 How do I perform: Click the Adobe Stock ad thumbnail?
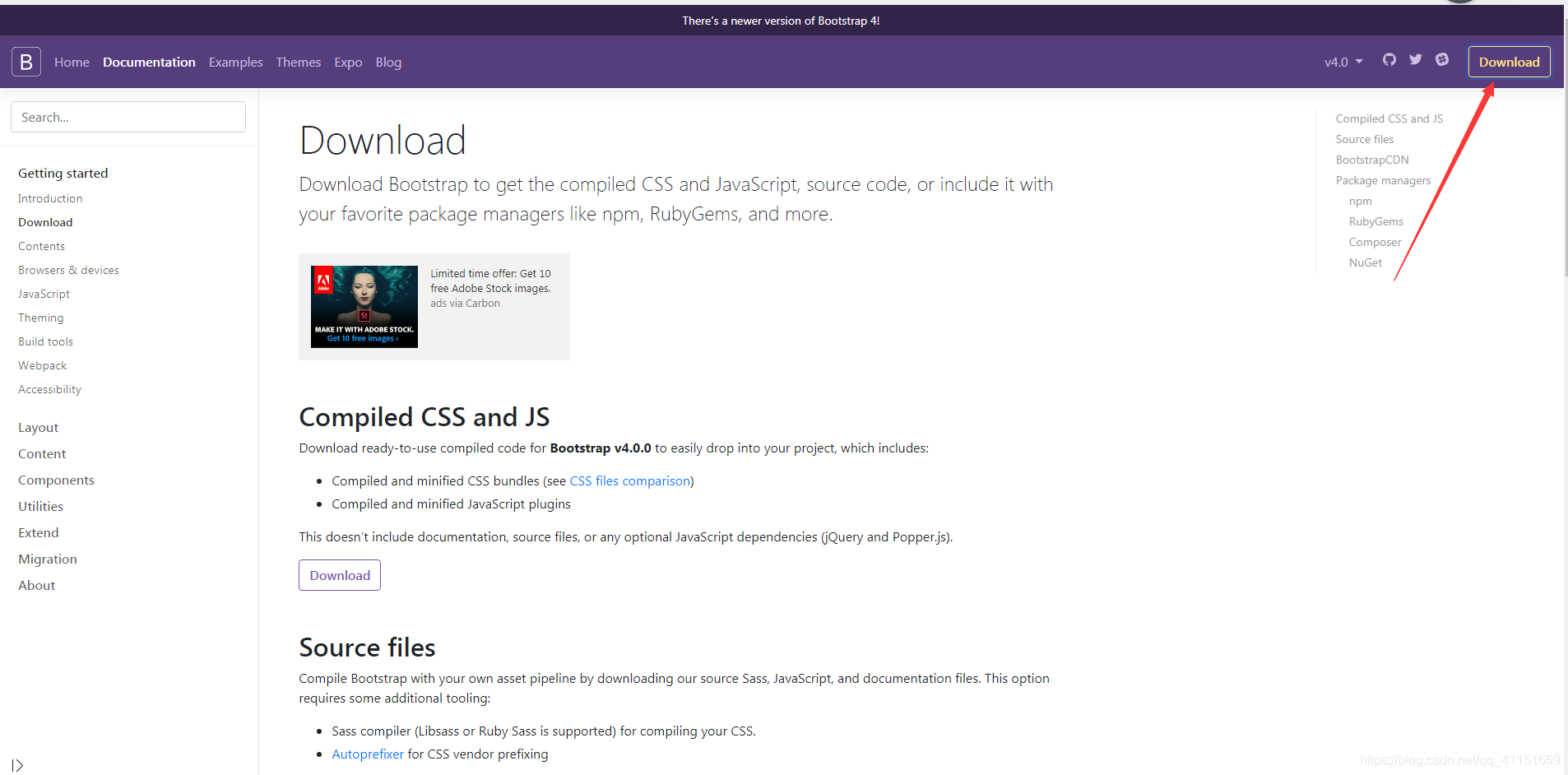(364, 307)
